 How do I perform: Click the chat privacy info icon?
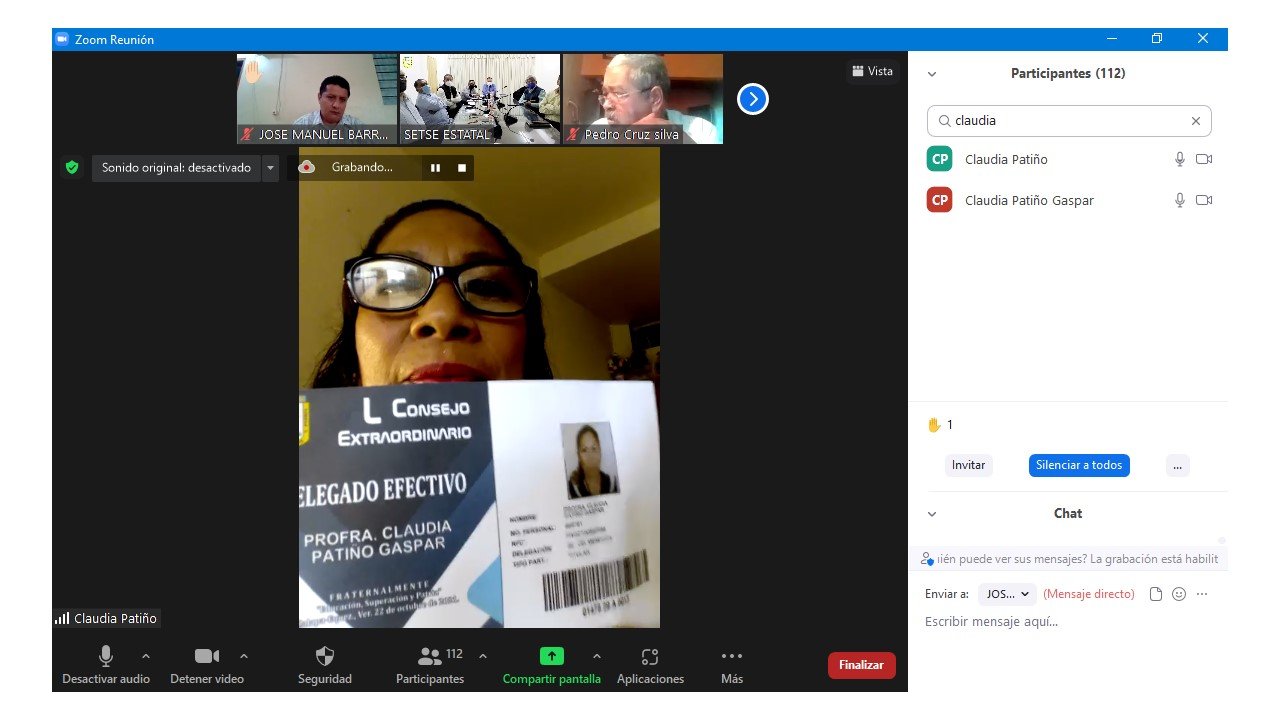point(927,559)
